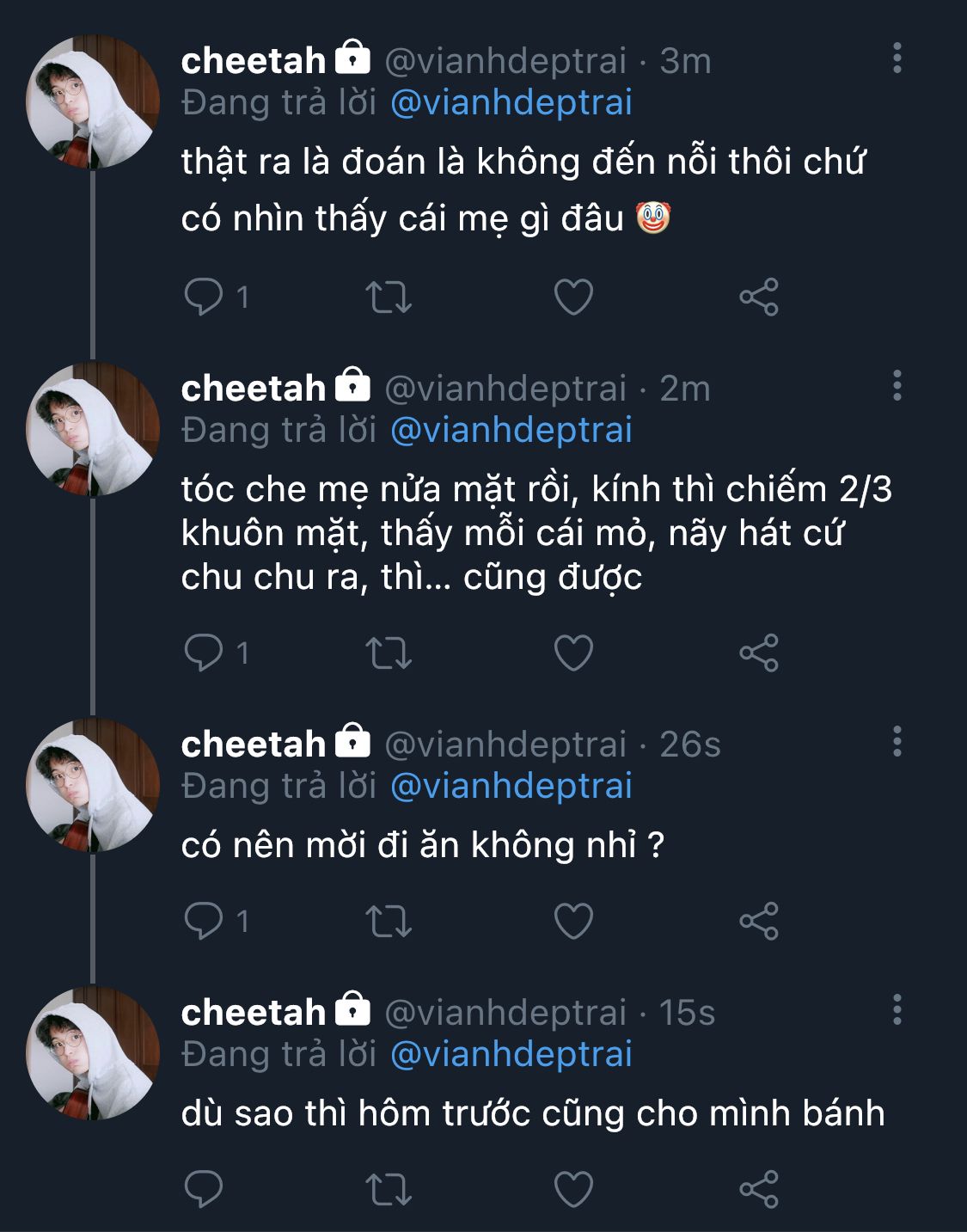Share the tweet posted 15s ago
Screen dimensions: 967x1232
[759, 1189]
